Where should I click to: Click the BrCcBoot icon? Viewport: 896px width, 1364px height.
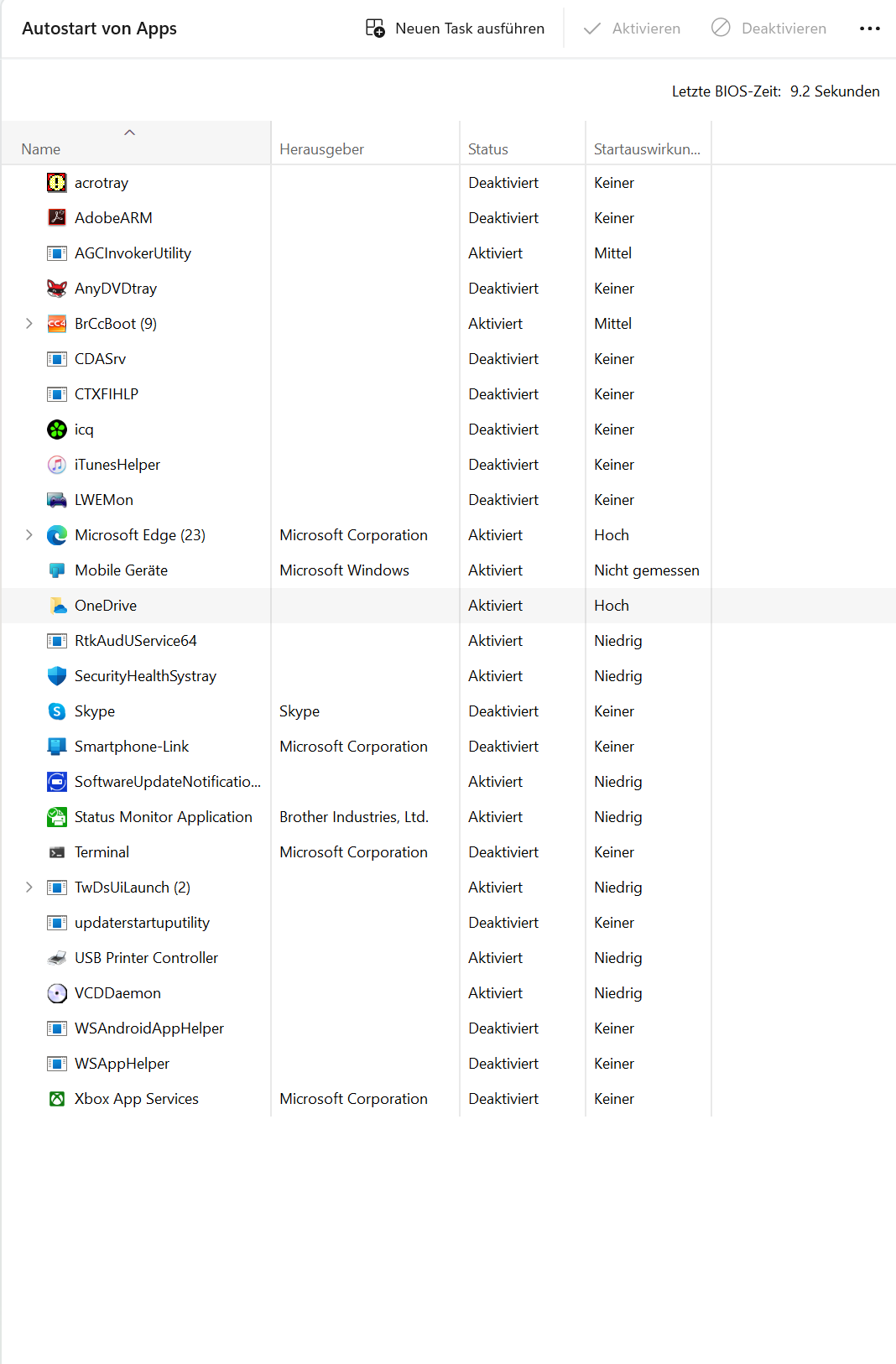(x=56, y=324)
